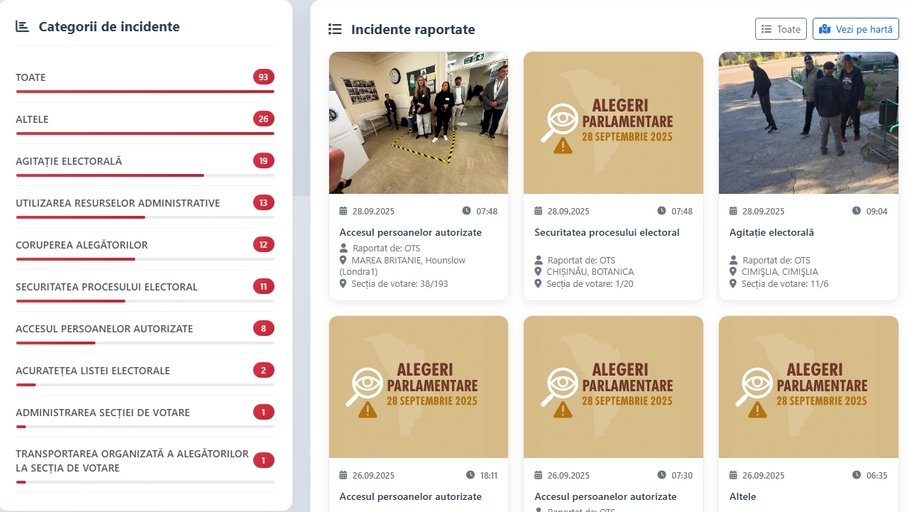Click the location pin beside CHIȘINĂU, BOTANICA
910x512 pixels.
[x=538, y=271]
